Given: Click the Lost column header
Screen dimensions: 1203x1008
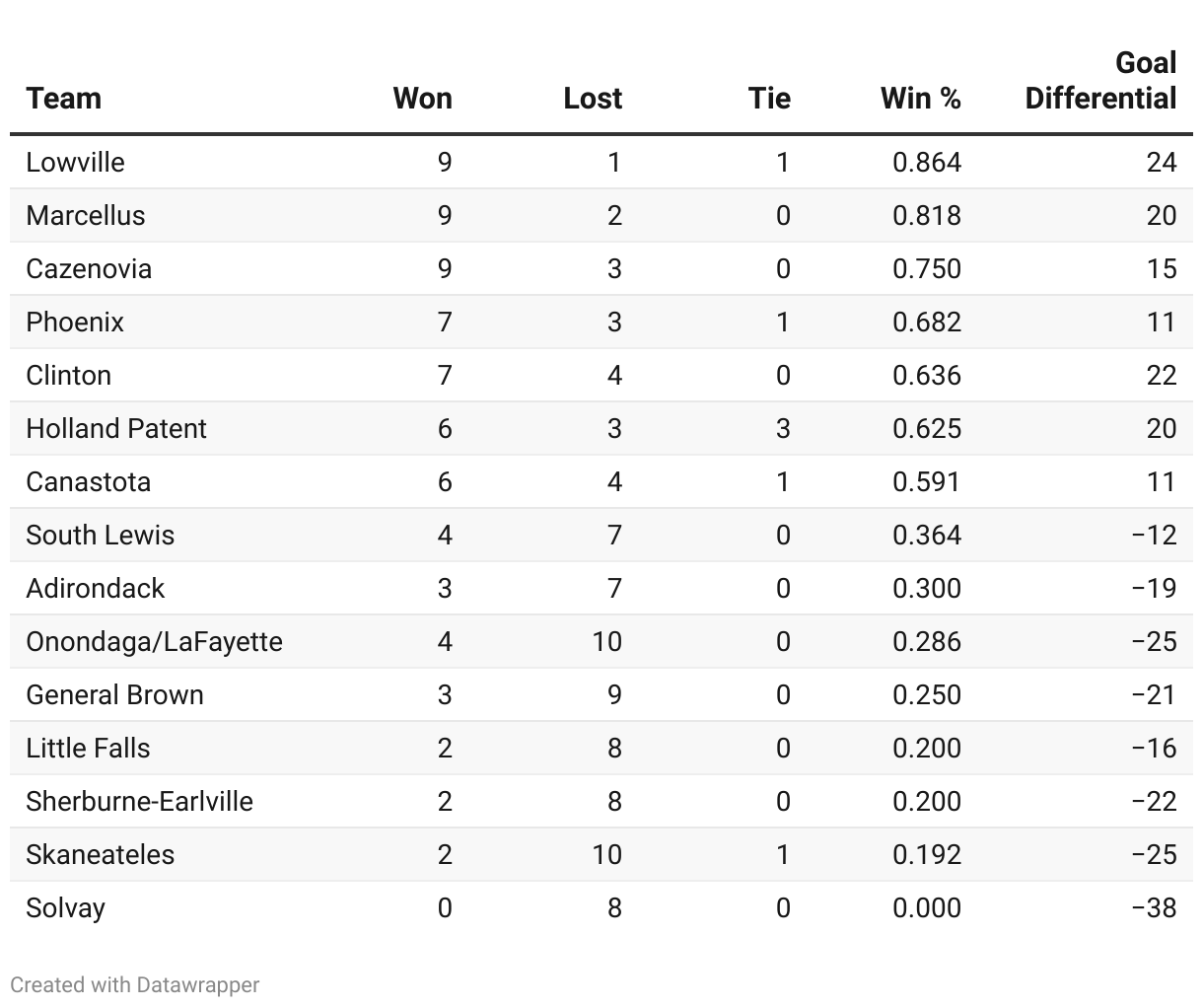Looking at the screenshot, I should [593, 99].
